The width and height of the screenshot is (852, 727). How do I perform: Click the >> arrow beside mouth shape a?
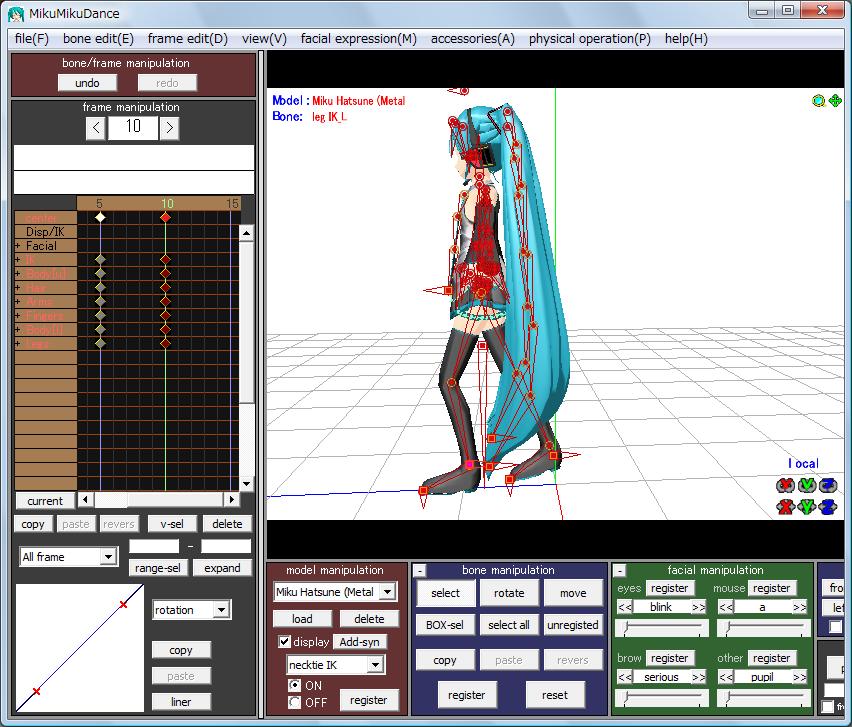coord(800,607)
